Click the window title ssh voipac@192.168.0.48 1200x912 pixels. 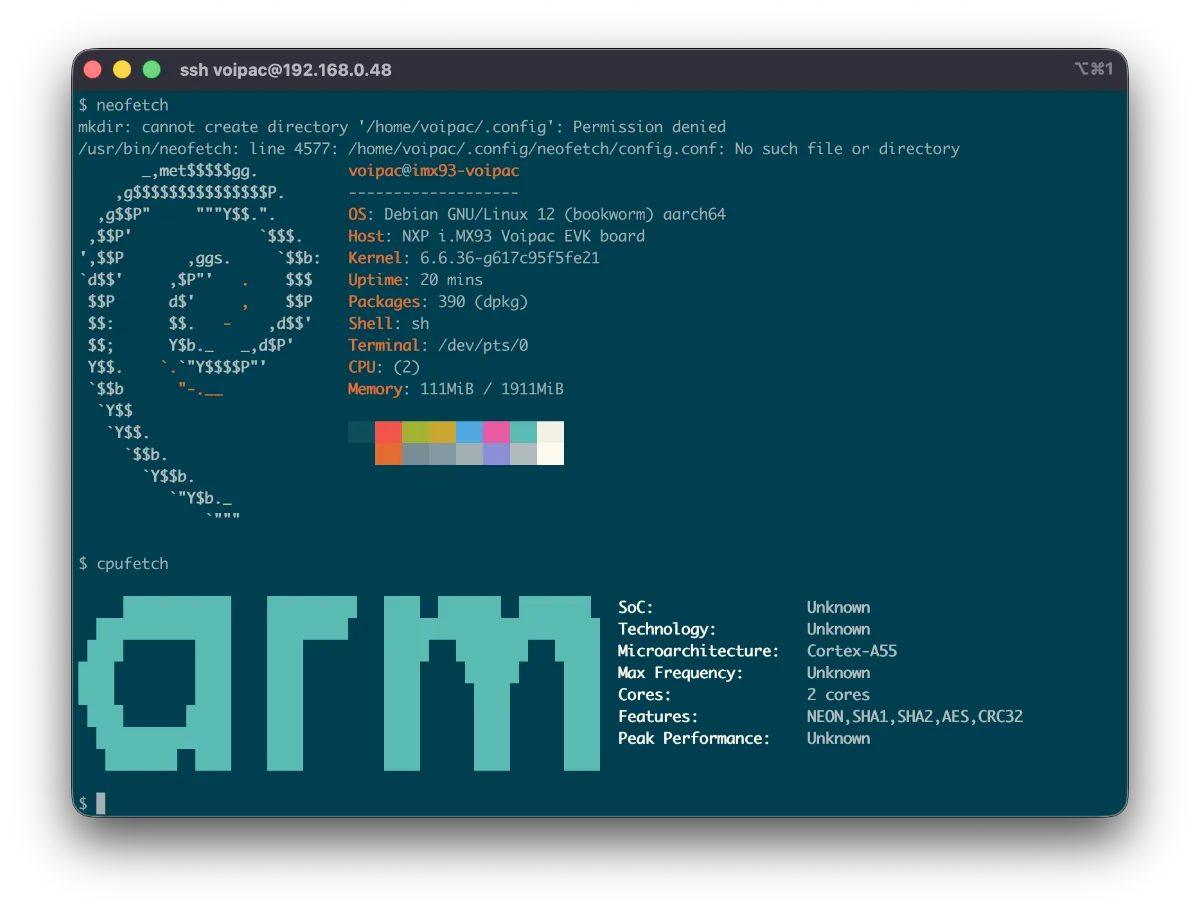[x=285, y=70]
